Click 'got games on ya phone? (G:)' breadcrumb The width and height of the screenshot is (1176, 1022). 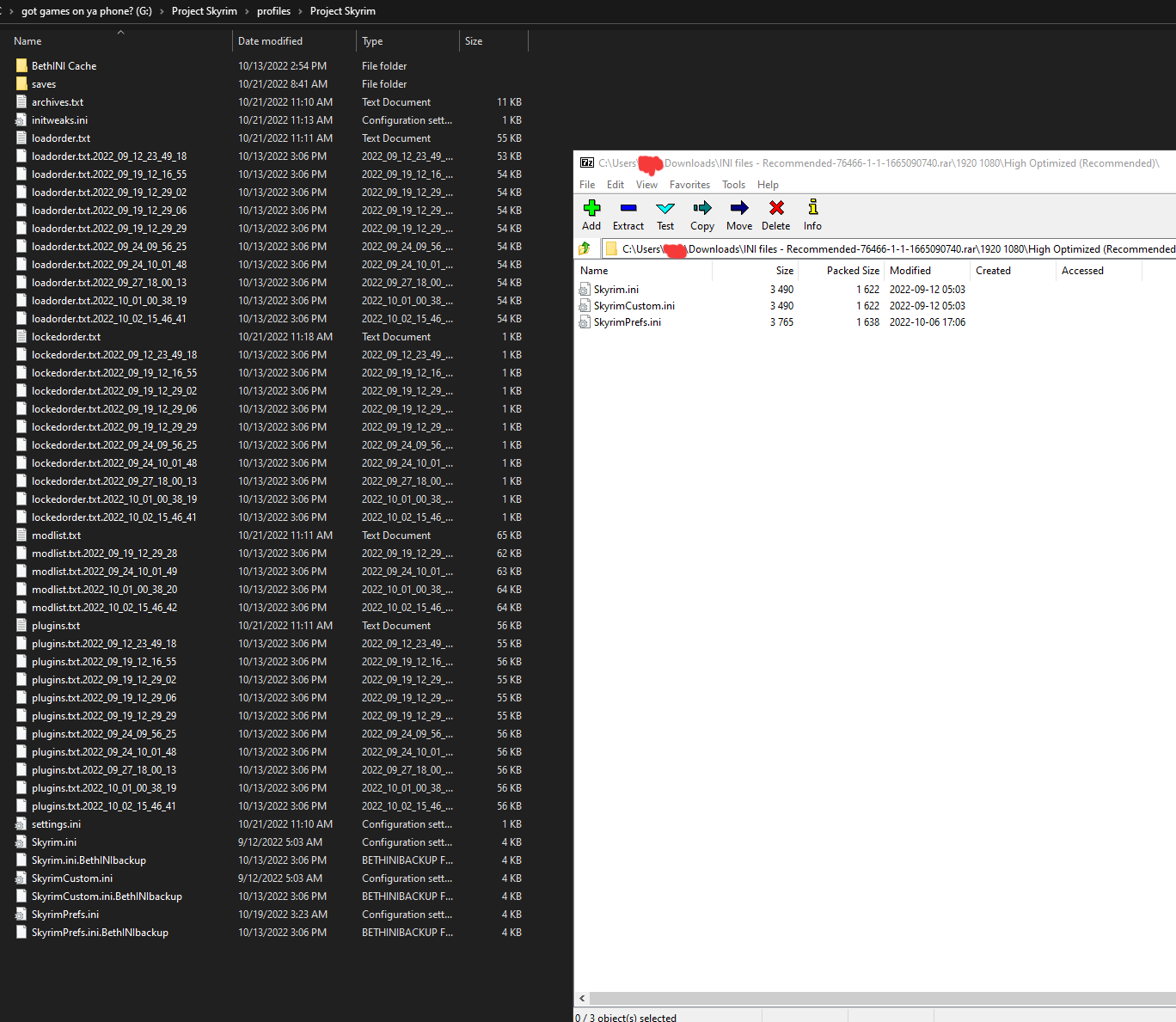87,11
